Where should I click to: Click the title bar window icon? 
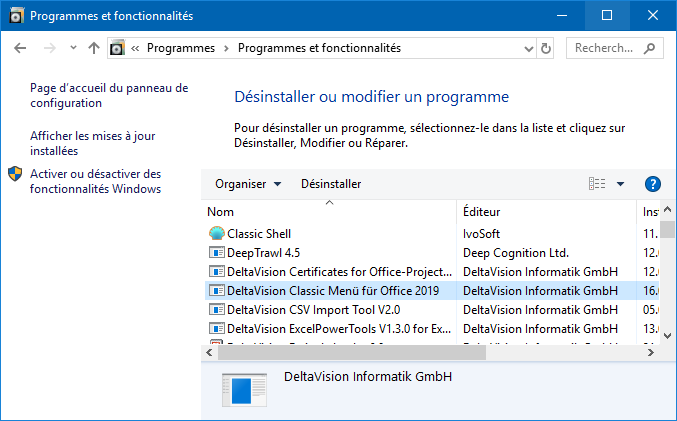(16, 16)
